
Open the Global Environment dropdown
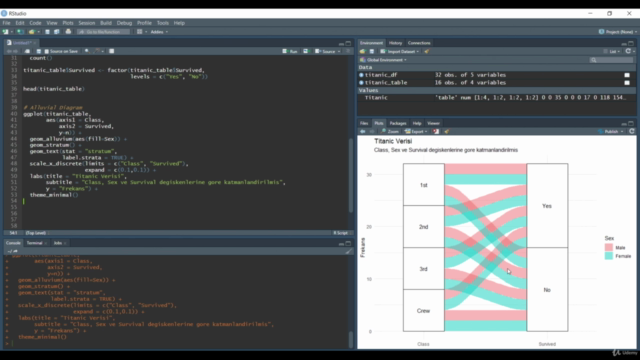click(x=383, y=60)
